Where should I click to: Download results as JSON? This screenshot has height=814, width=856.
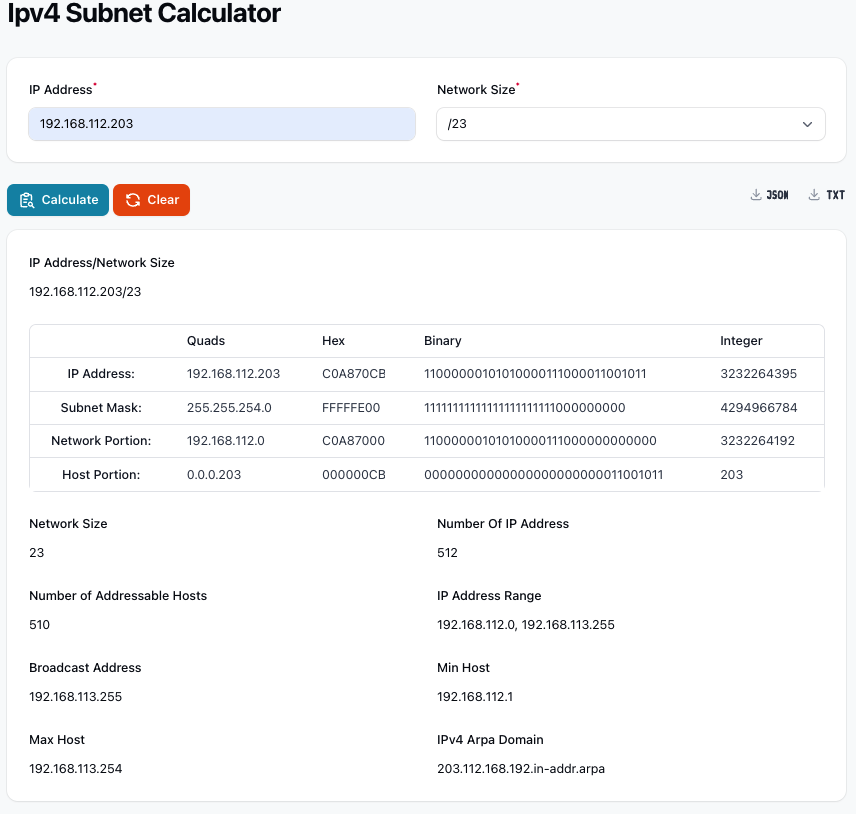point(769,195)
